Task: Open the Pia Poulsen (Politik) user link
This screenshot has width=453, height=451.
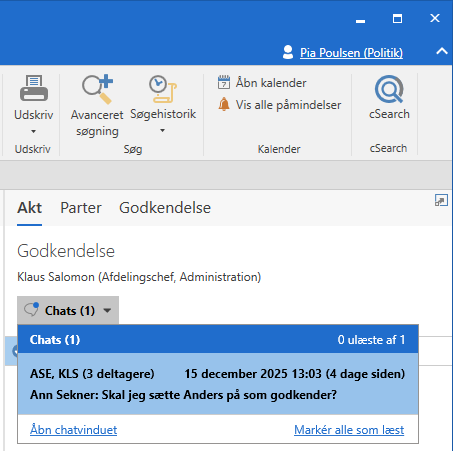Action: 351,53
